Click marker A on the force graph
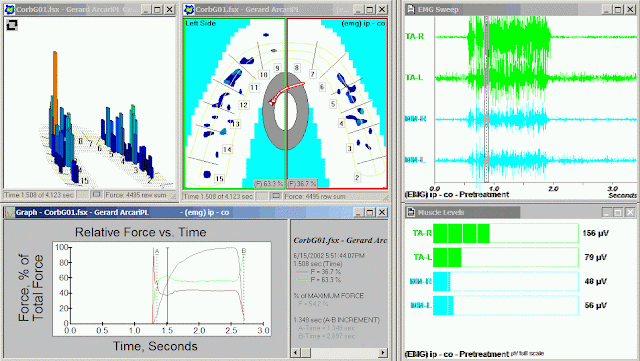The image size is (640, 361). (x=157, y=252)
